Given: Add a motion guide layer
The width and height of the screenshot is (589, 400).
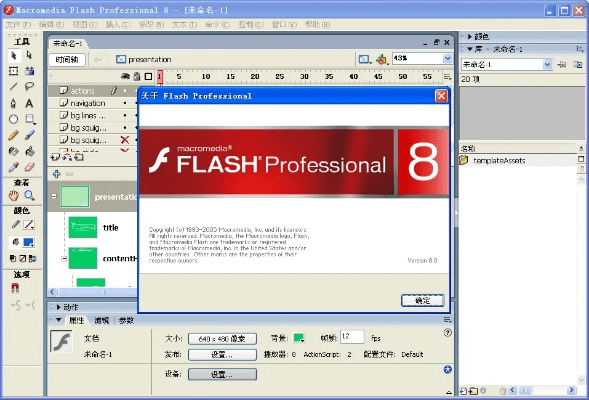Looking at the screenshot, I should (x=67, y=157).
